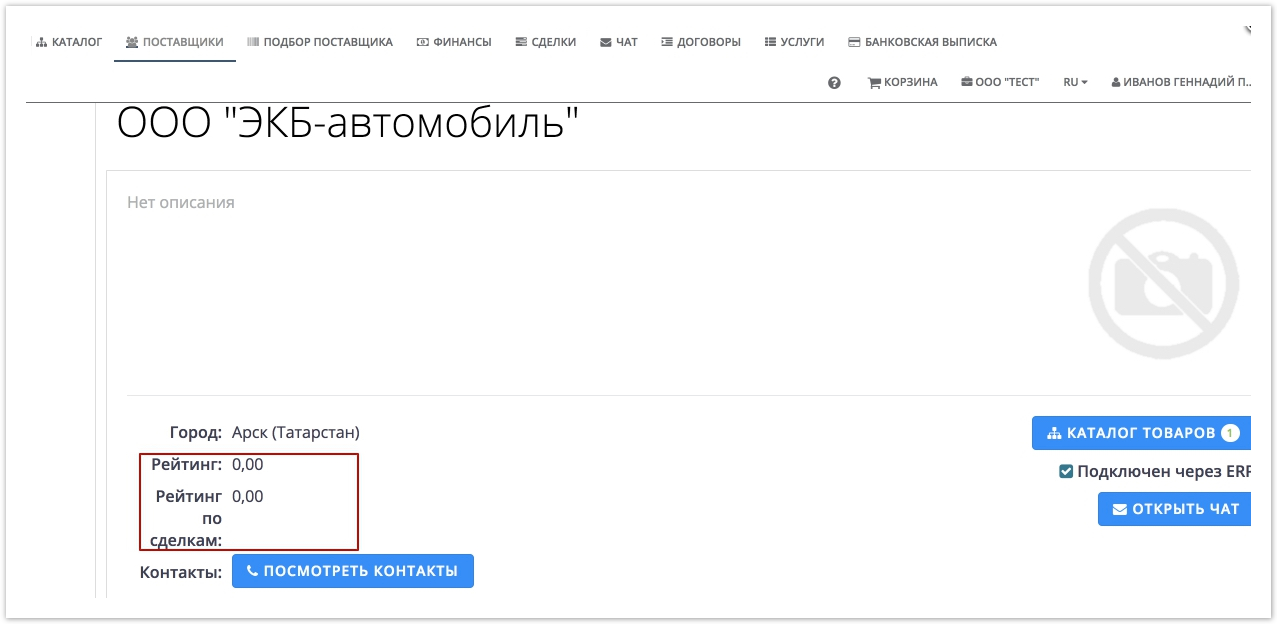Select the ПОСТАВЩИКИ tab

[175, 42]
